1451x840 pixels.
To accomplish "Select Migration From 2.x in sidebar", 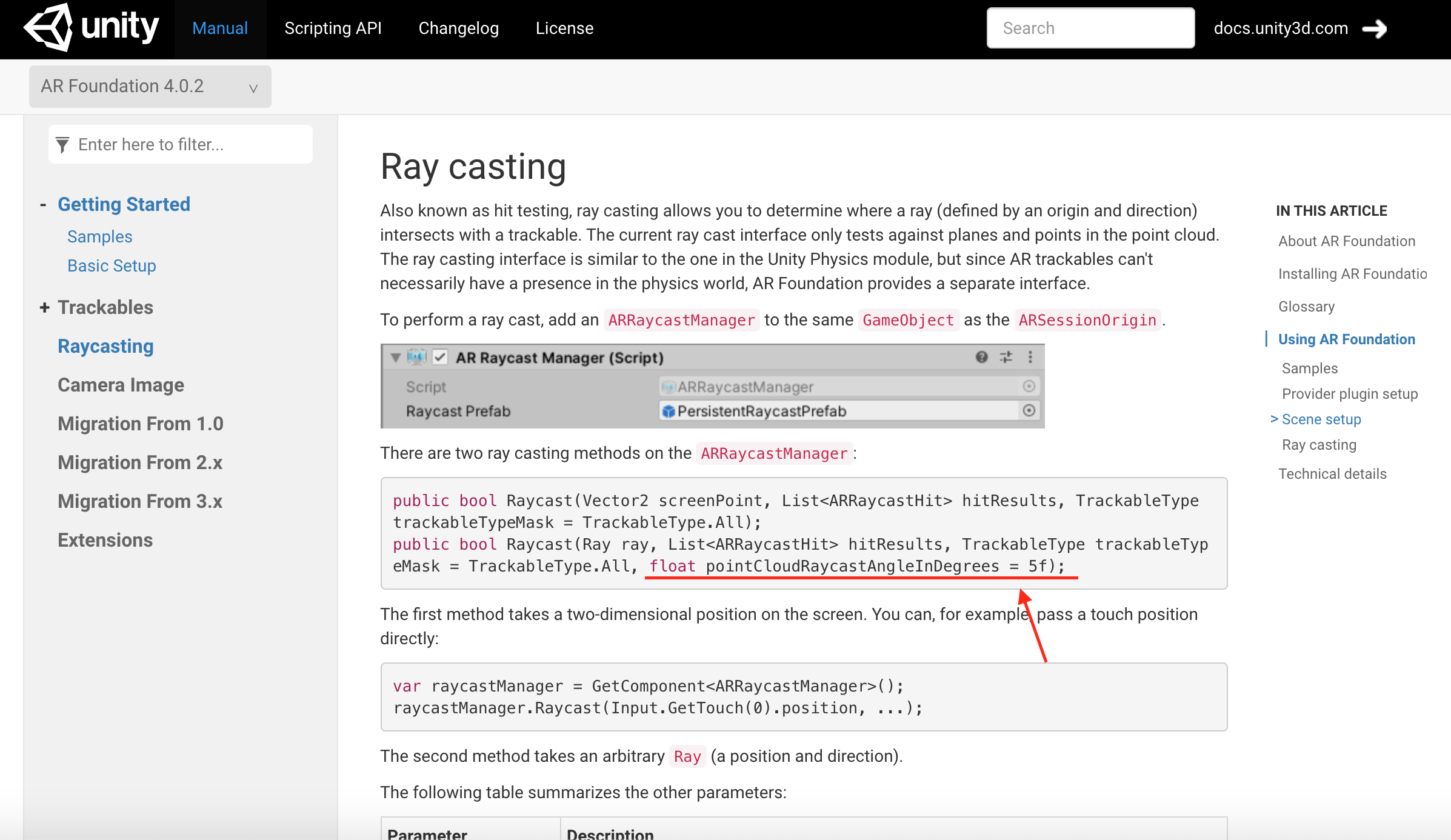I will click(139, 462).
